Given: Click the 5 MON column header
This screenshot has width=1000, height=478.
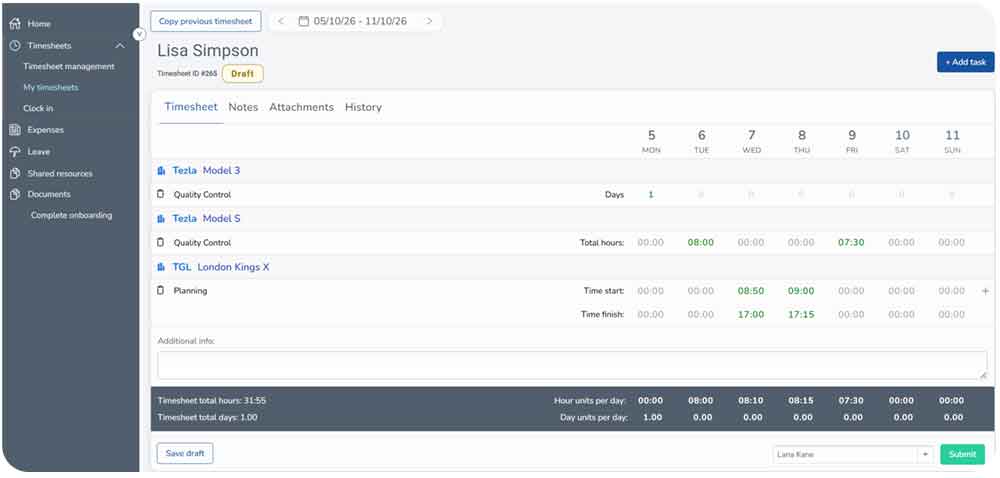Looking at the screenshot, I should (651, 141).
